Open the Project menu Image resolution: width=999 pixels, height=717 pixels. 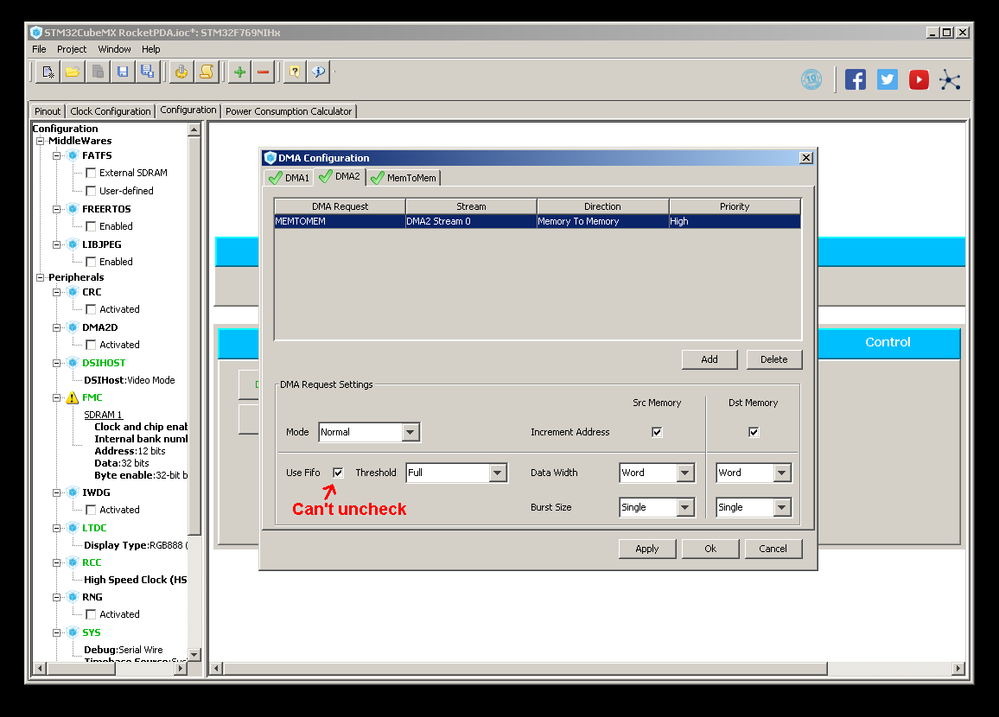point(71,49)
